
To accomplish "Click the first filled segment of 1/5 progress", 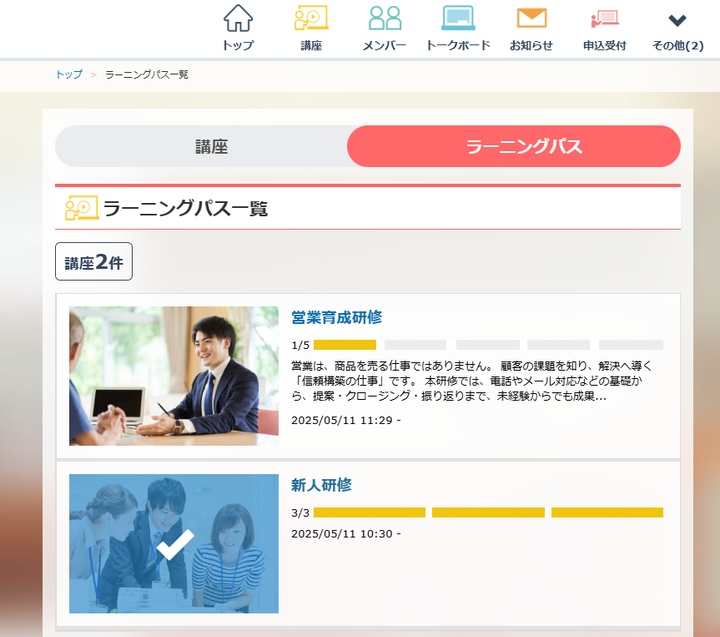I will pos(345,345).
